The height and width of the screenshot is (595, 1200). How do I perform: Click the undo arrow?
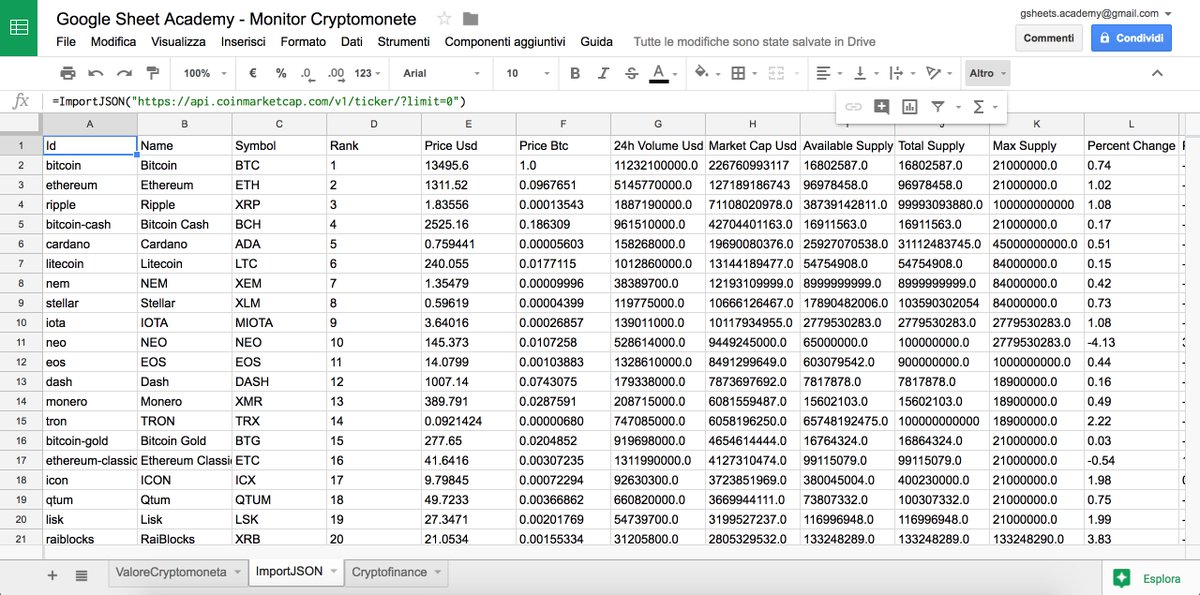[96, 73]
